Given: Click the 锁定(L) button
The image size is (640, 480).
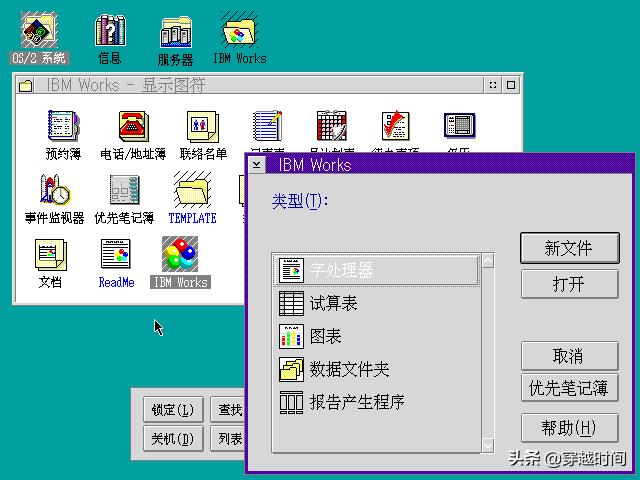Looking at the screenshot, I should (173, 409).
